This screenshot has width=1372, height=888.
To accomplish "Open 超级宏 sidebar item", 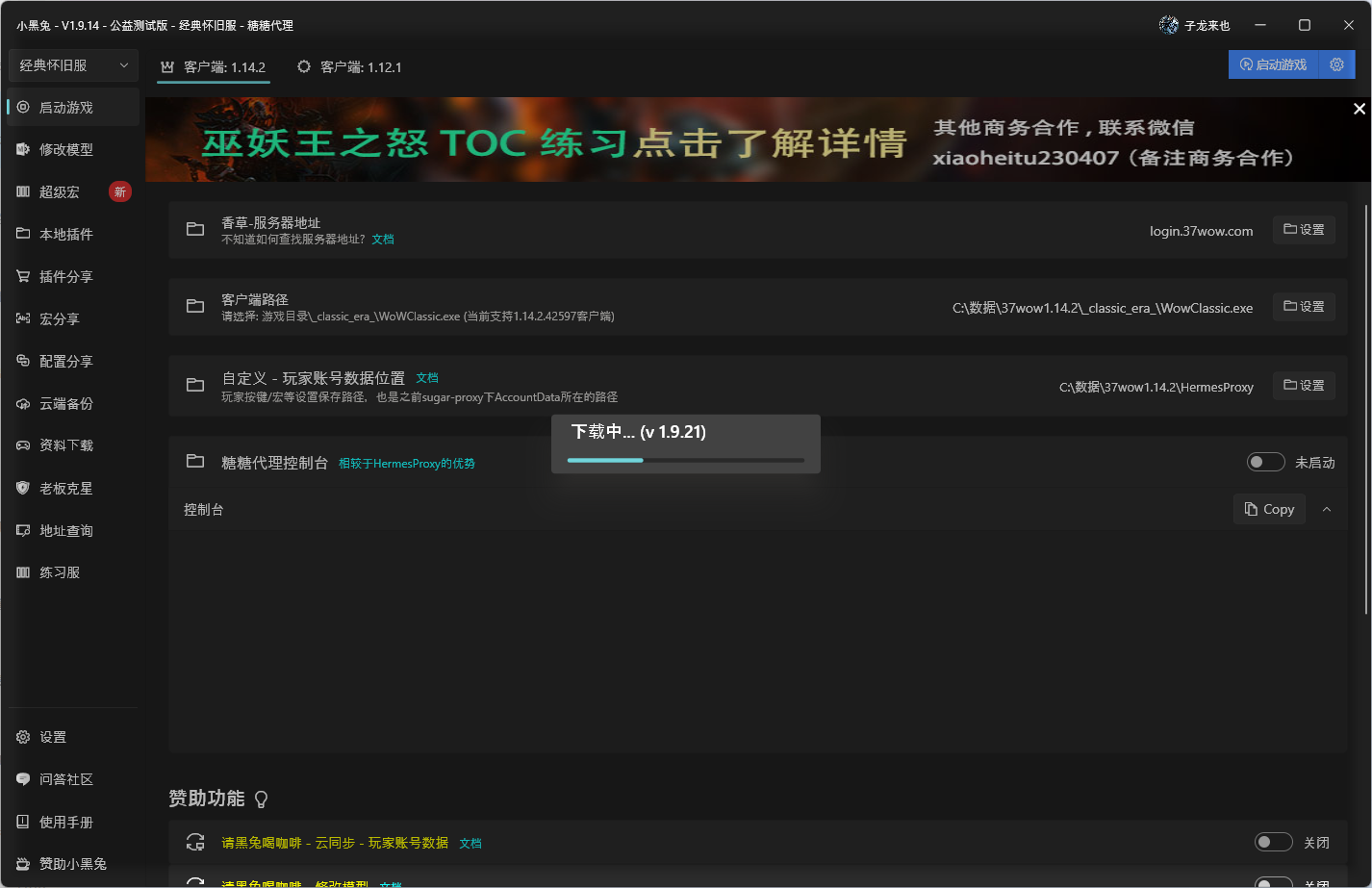I will [x=73, y=192].
